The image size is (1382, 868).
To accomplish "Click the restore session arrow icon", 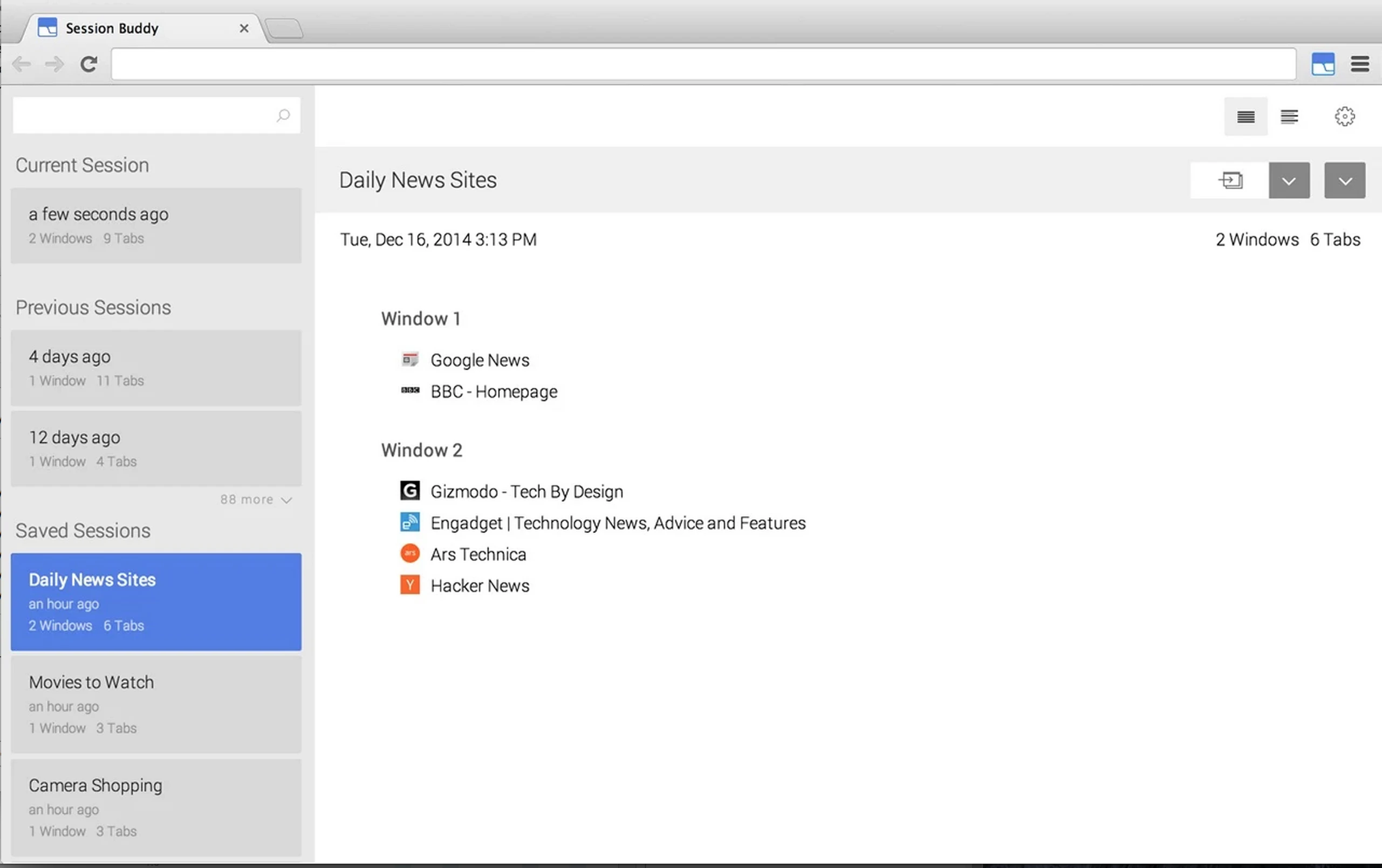I will point(1230,181).
